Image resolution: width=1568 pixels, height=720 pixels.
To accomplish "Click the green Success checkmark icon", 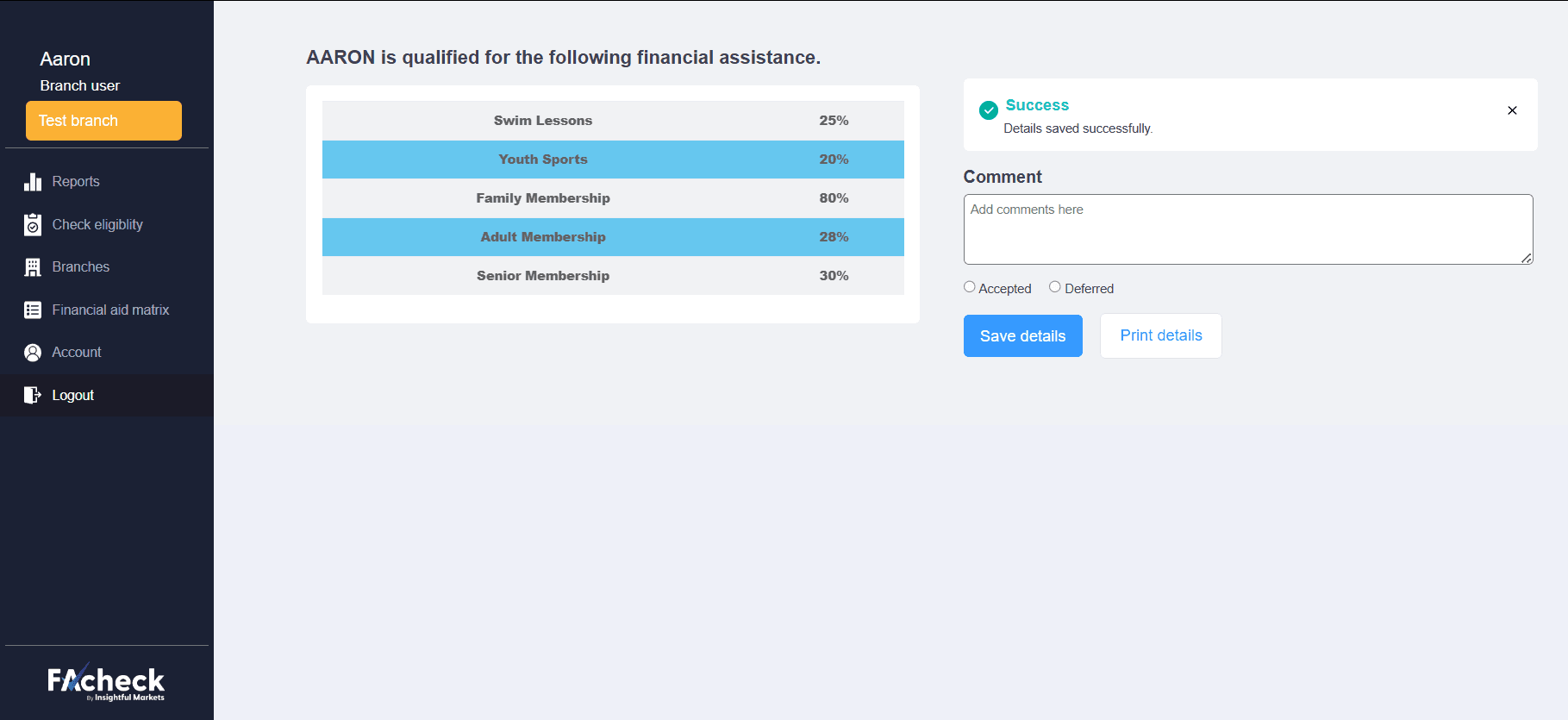I will (989, 110).
